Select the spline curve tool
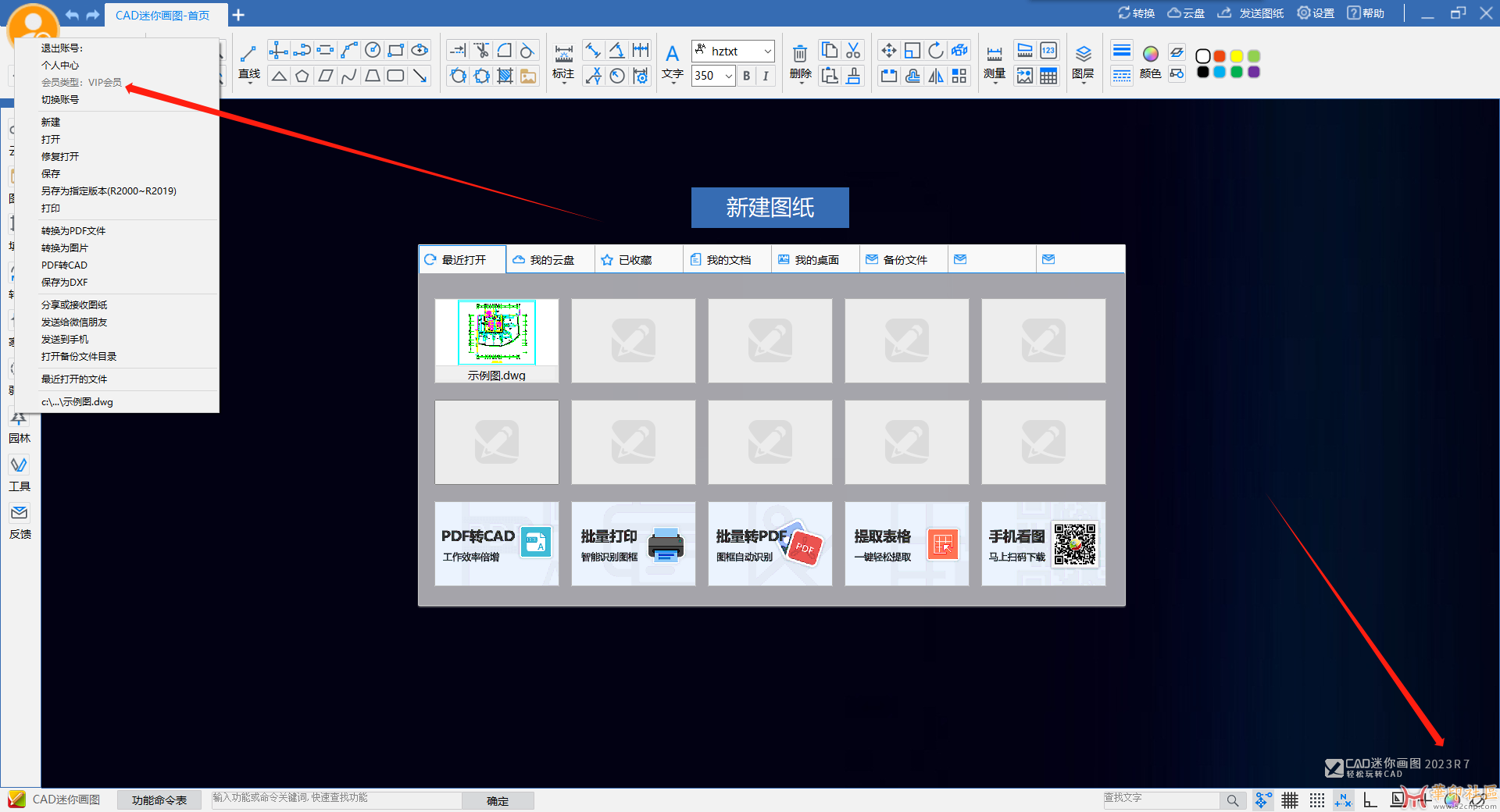1500x812 pixels. (x=349, y=76)
